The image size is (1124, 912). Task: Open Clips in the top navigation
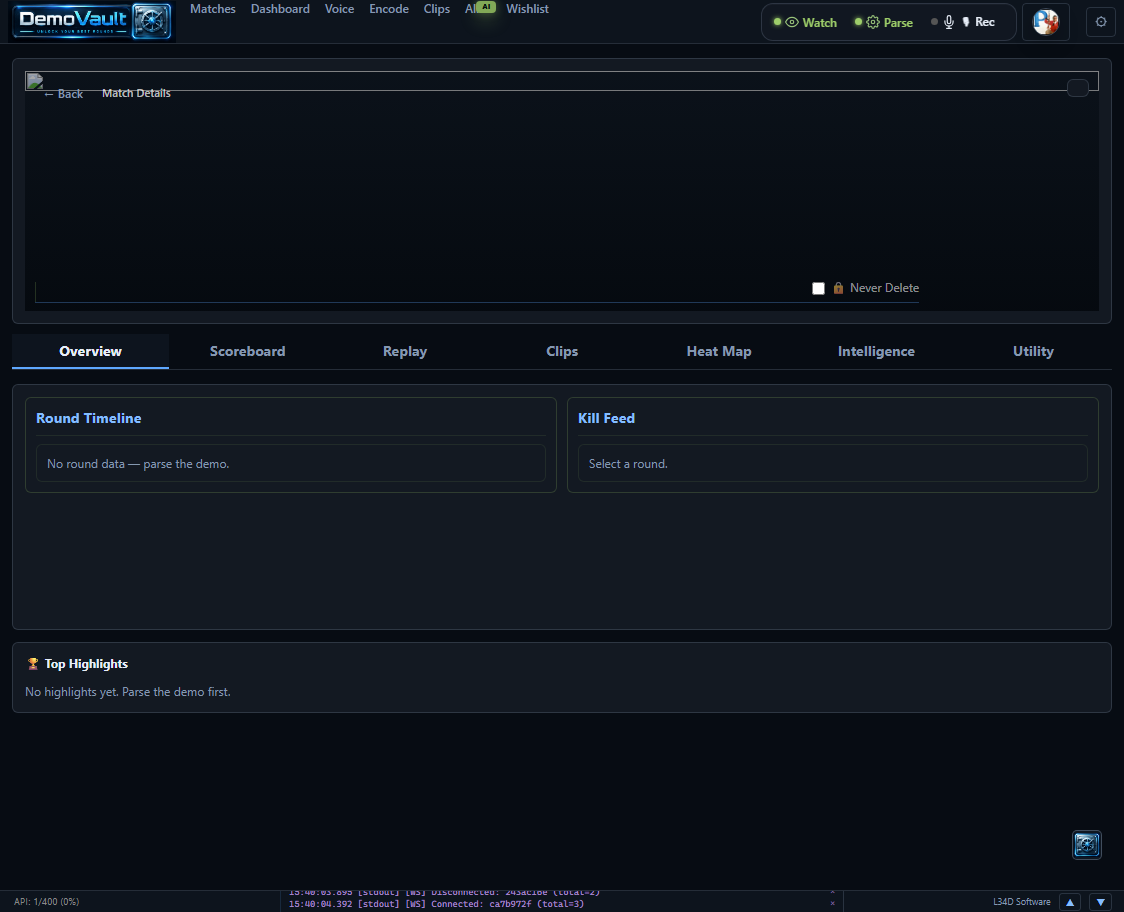[x=437, y=9]
